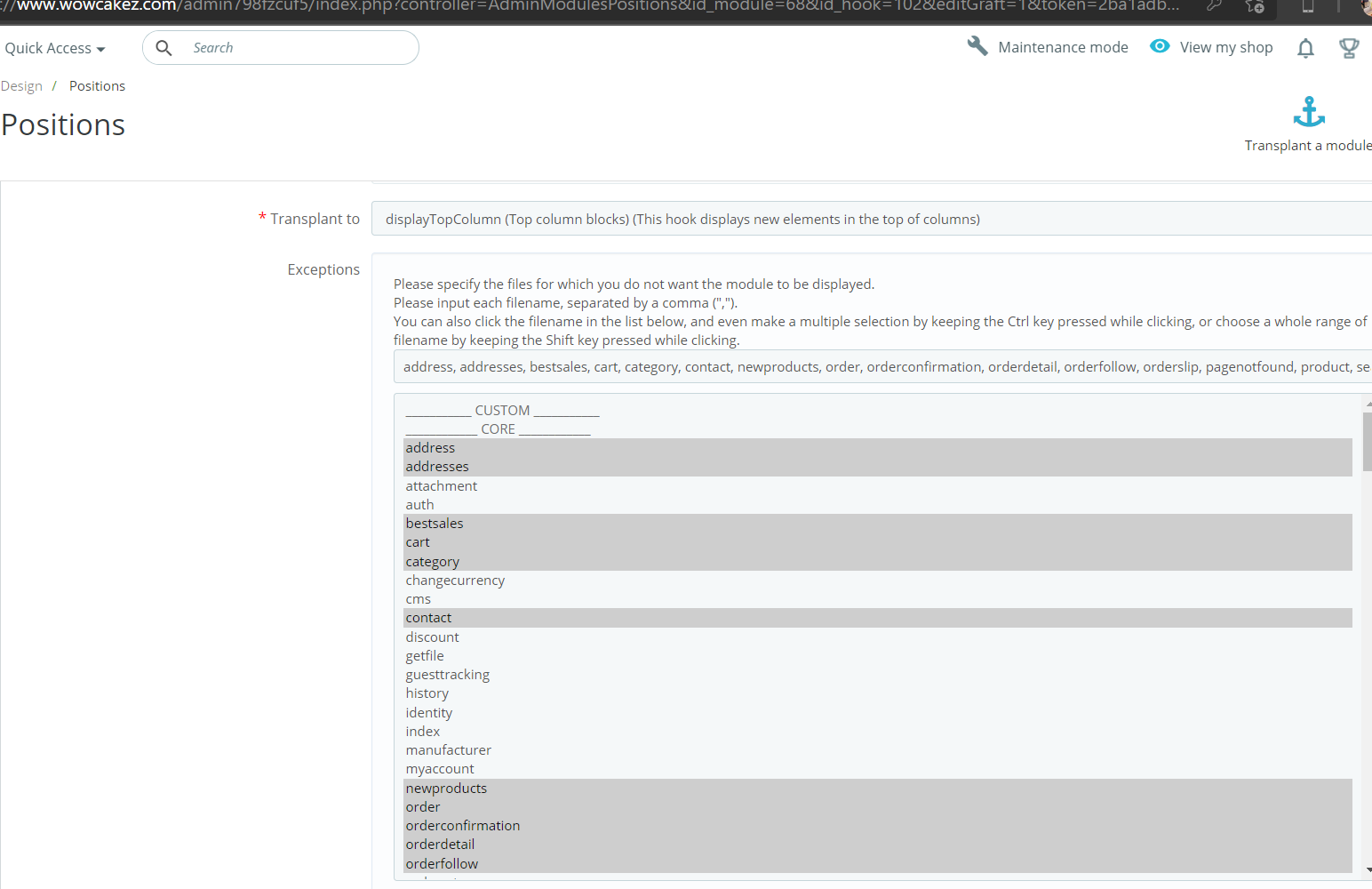Click the Design breadcrumb link
This screenshot has height=889, width=1372.
point(21,86)
